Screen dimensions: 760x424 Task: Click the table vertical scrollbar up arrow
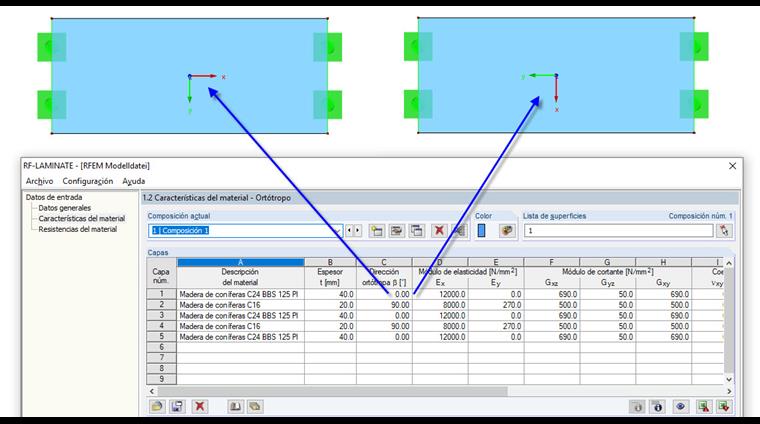pos(729,263)
